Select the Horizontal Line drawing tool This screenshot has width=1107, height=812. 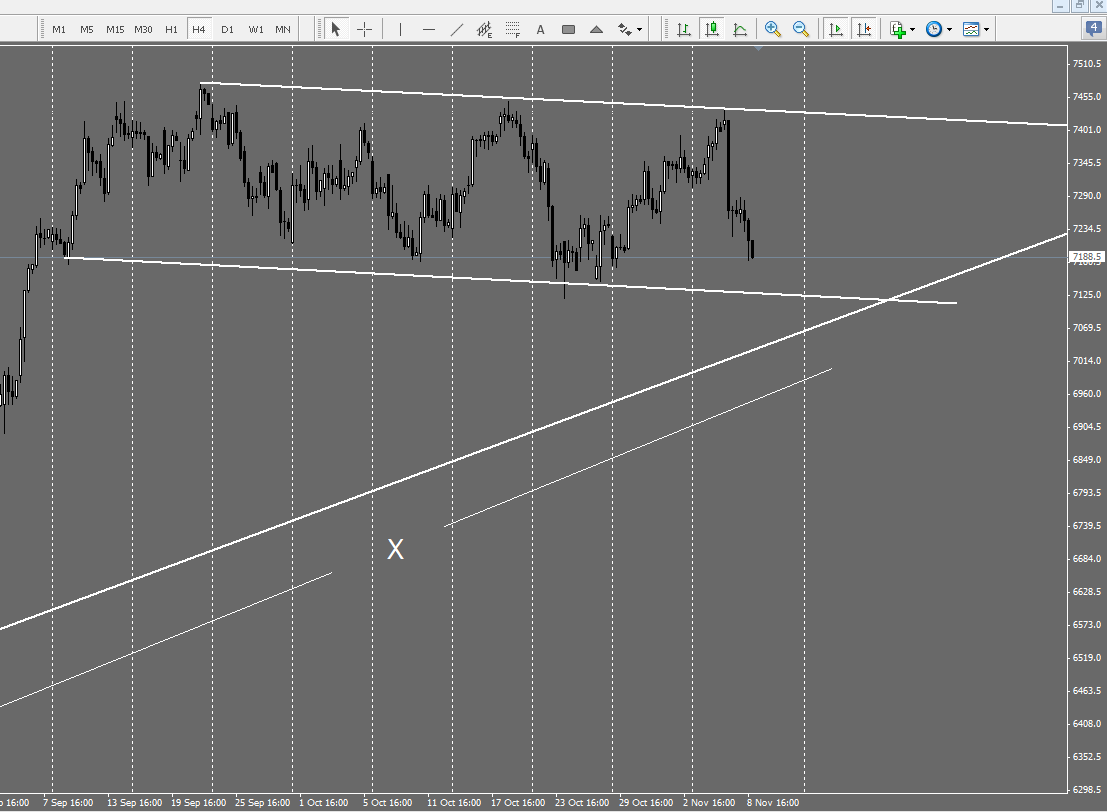pyautogui.click(x=428, y=29)
